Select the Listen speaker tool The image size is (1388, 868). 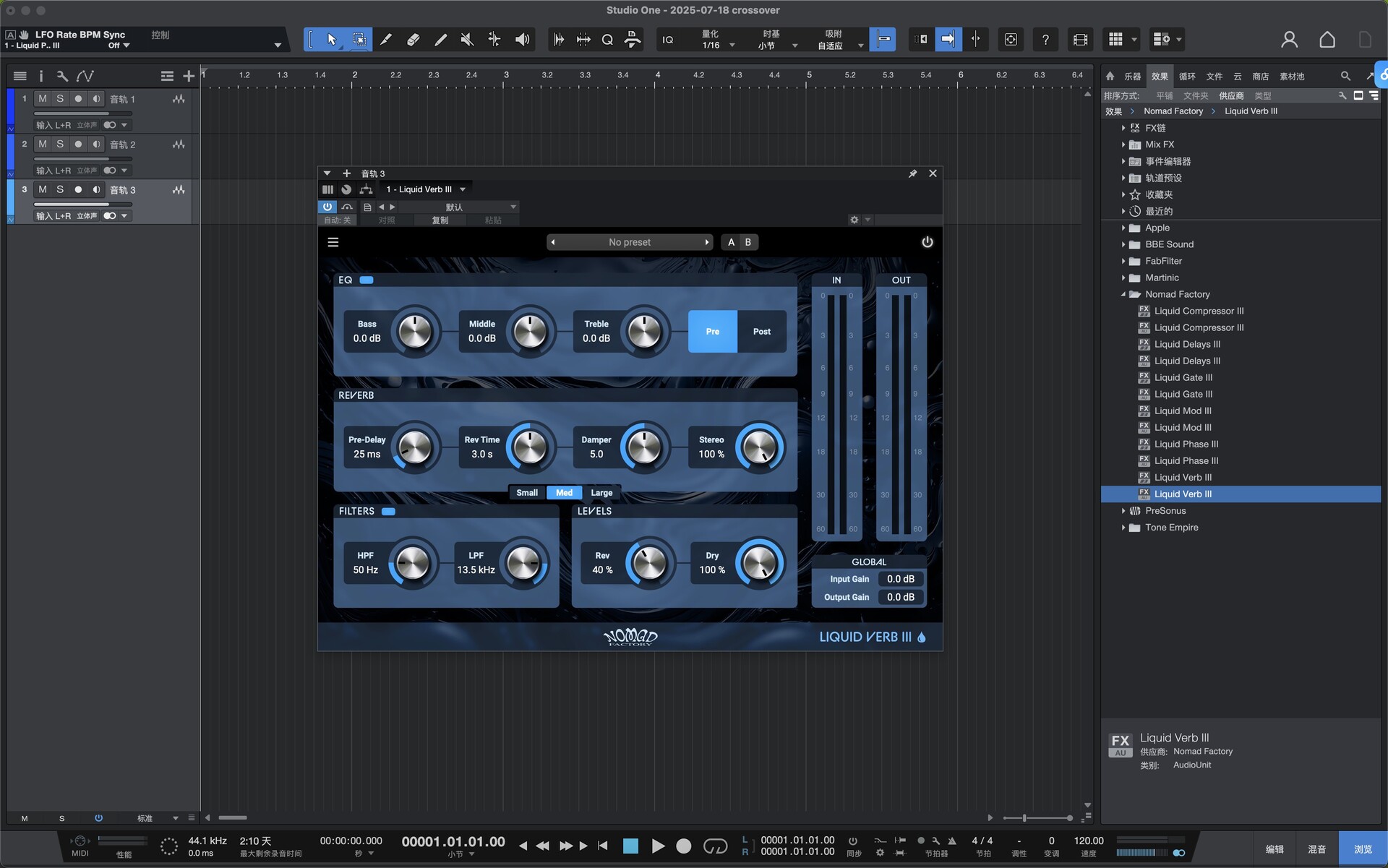[x=522, y=40]
